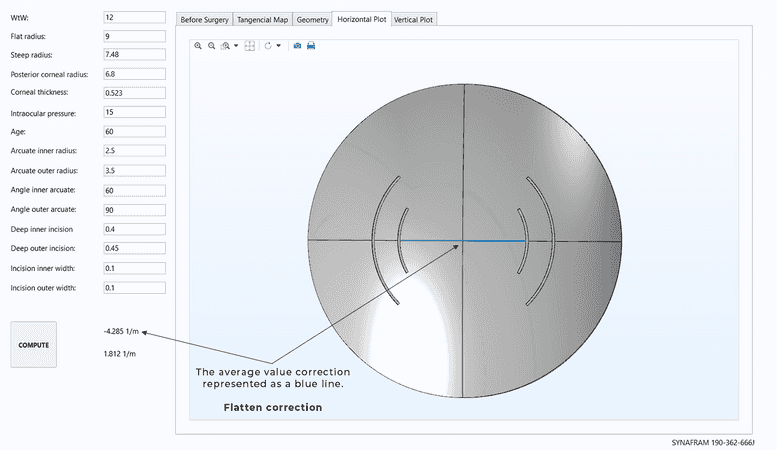Edit the Deep outer incision field
Viewport: 777px width, 450px height.
coord(134,248)
